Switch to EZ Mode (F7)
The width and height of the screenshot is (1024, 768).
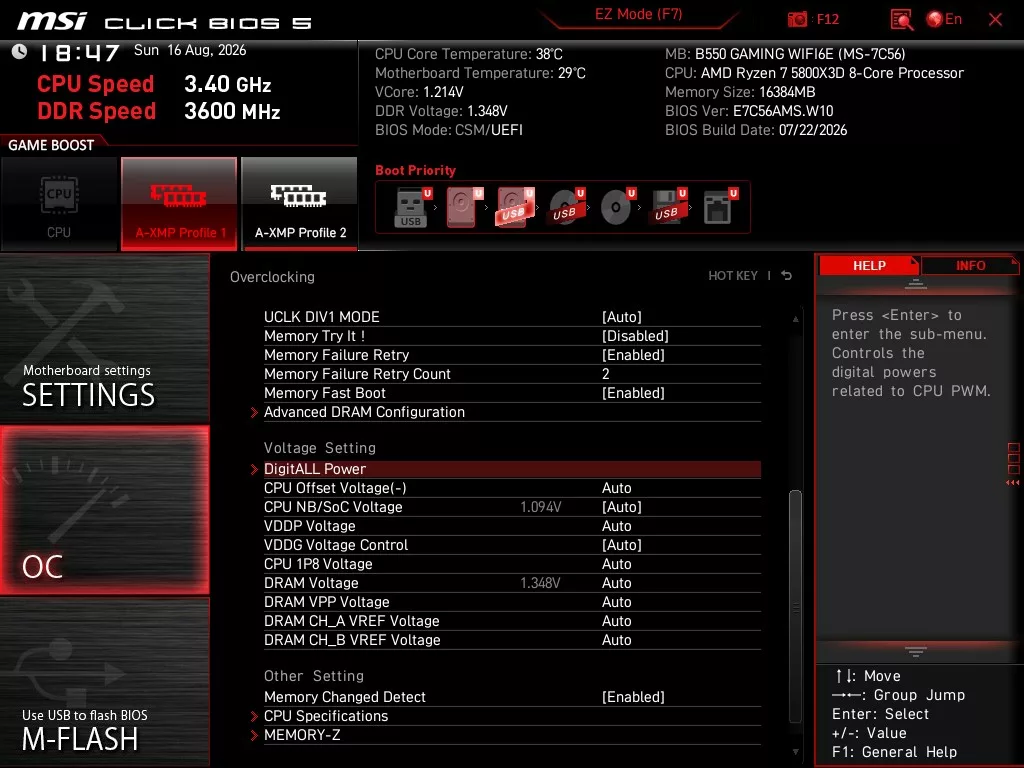(638, 15)
